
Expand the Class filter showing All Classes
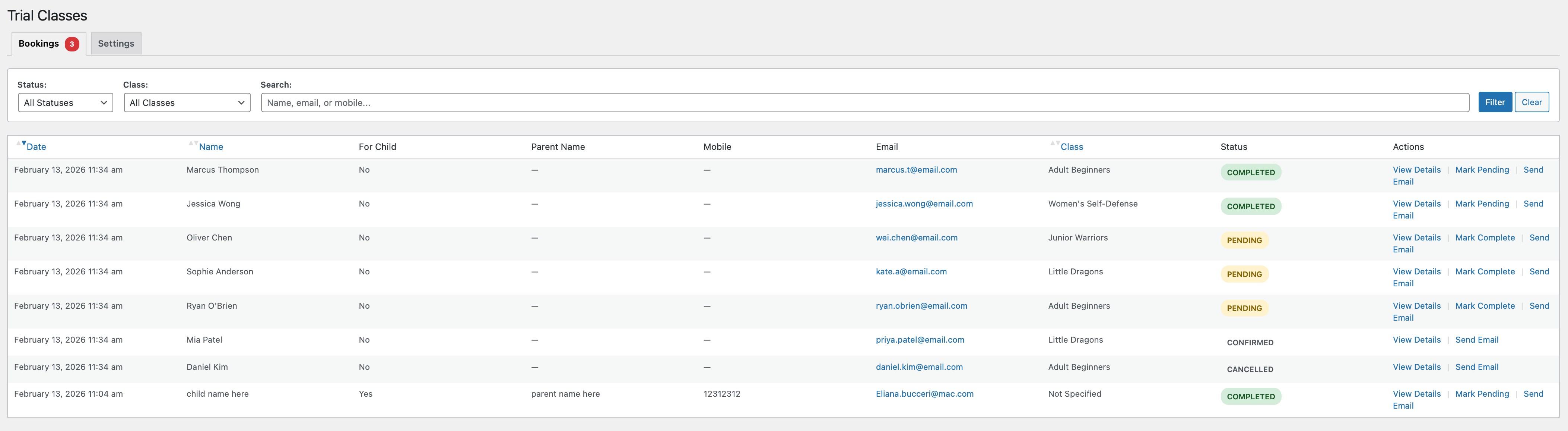pyautogui.click(x=187, y=102)
